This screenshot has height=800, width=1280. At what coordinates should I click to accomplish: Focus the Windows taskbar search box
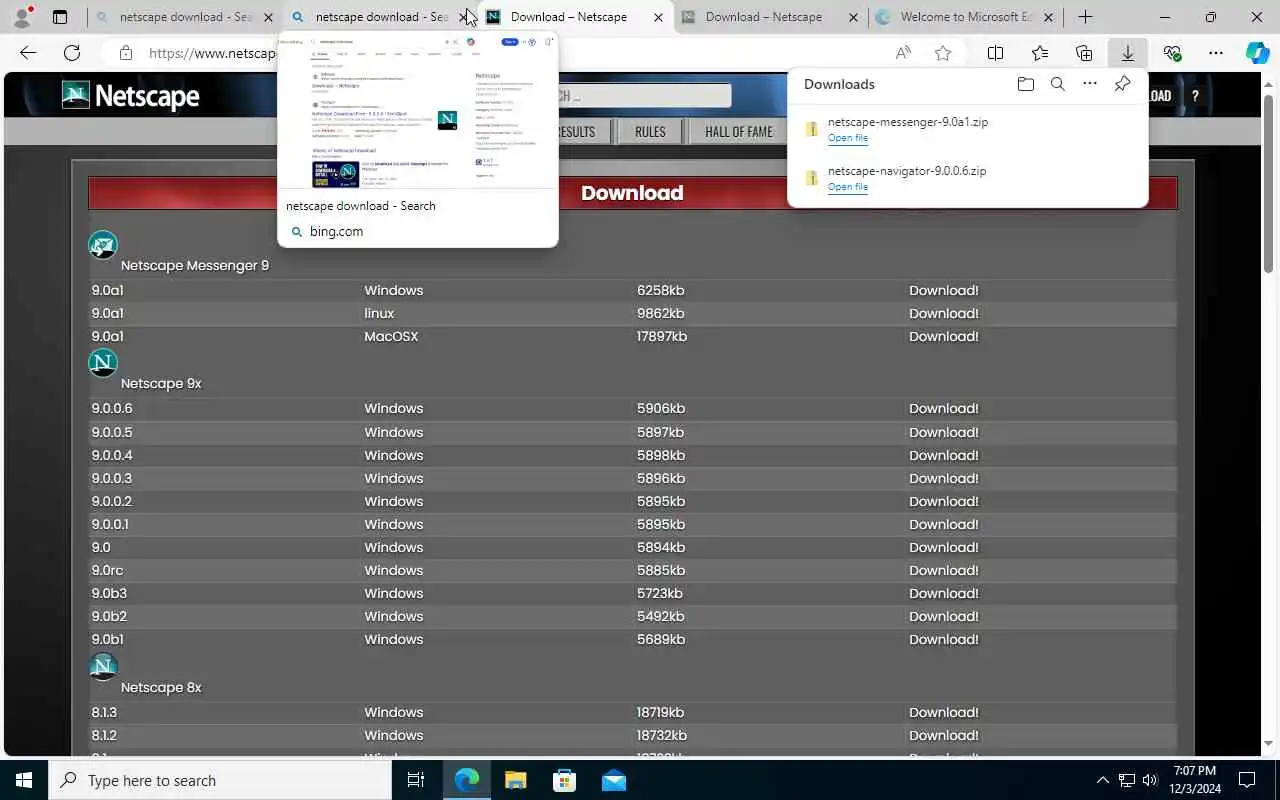pyautogui.click(x=220, y=780)
